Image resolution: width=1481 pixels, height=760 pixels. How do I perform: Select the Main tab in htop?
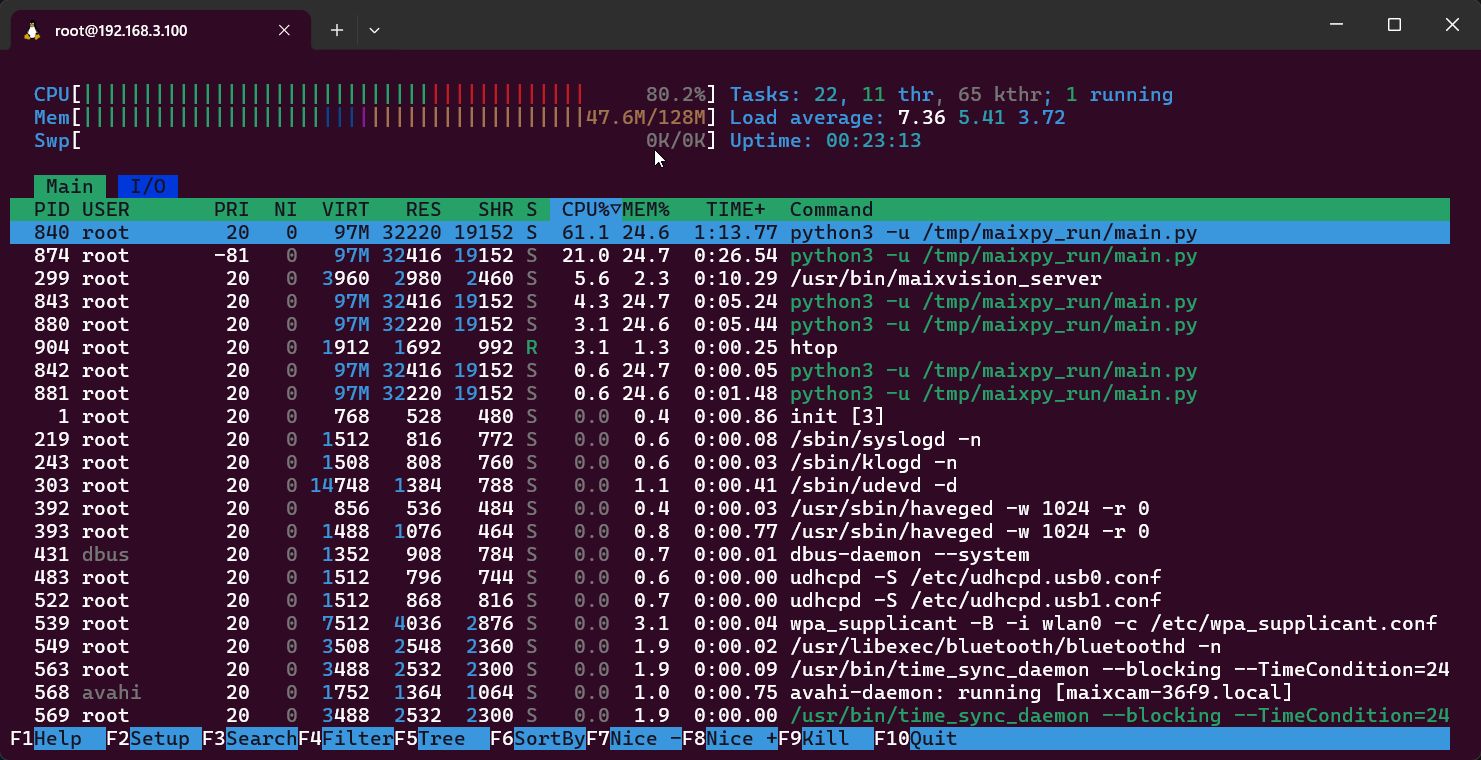[69, 186]
